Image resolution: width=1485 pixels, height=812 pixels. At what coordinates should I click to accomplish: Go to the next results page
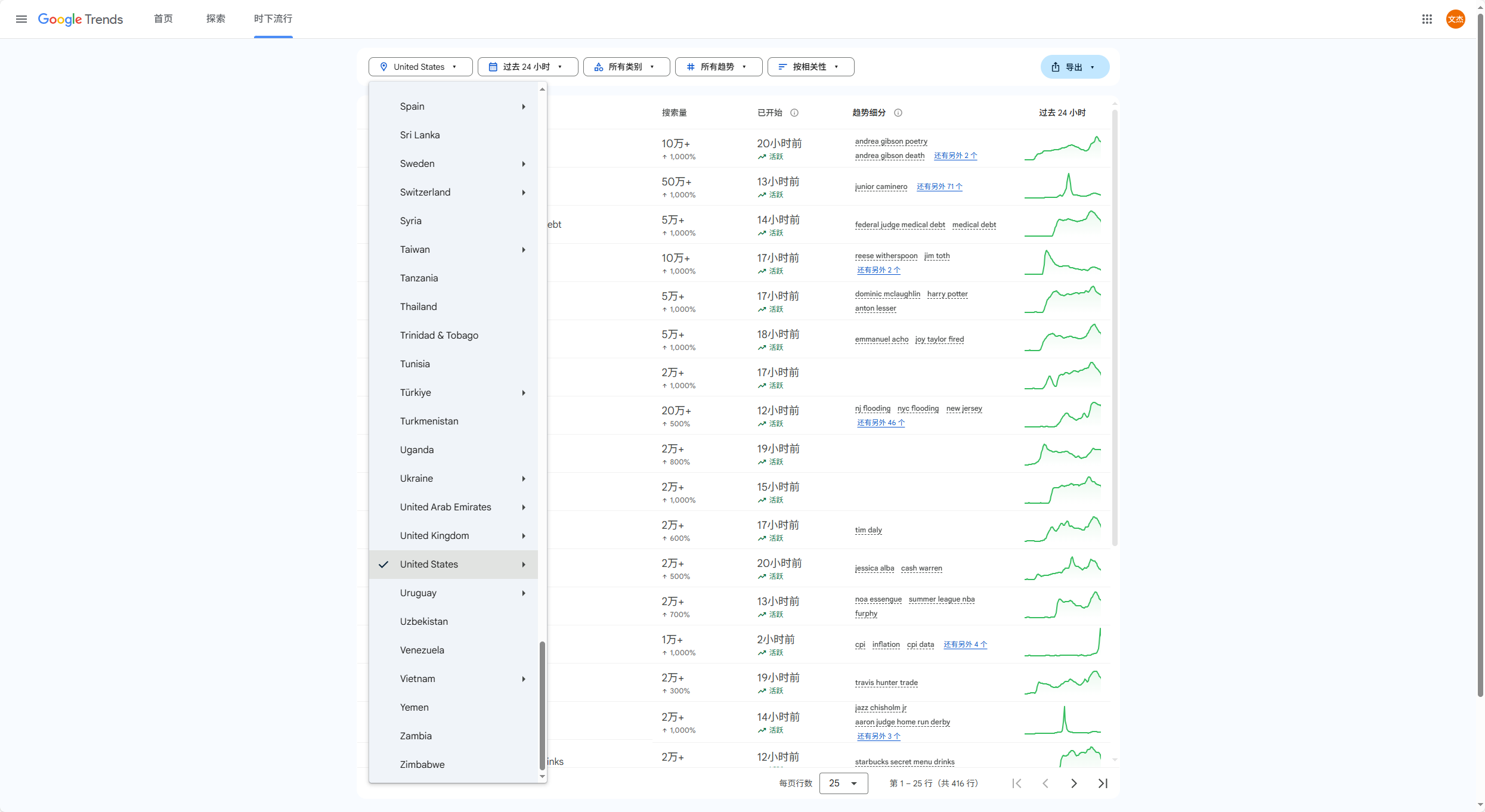click(1074, 783)
